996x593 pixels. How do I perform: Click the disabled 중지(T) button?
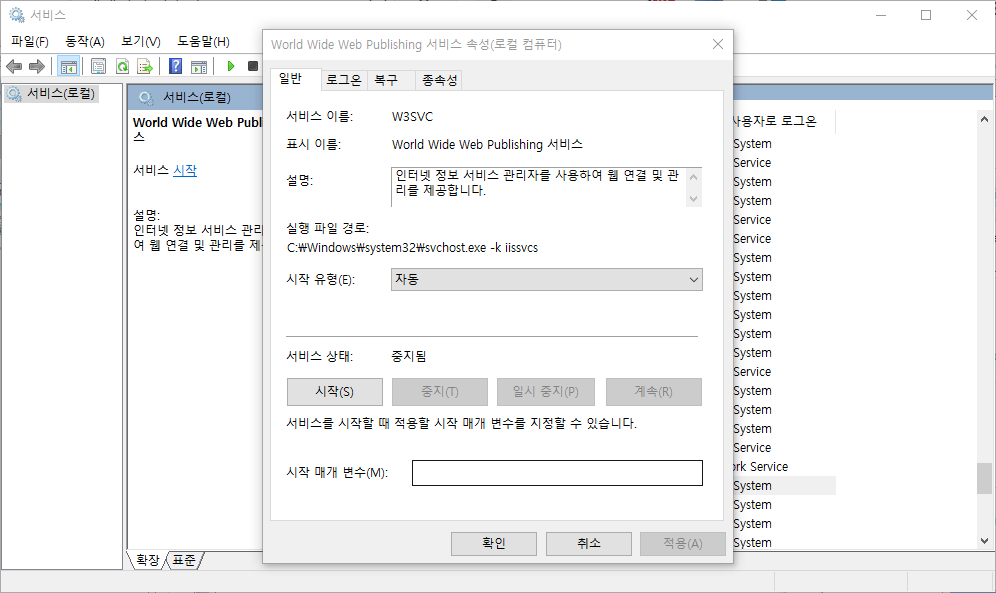coord(440,392)
